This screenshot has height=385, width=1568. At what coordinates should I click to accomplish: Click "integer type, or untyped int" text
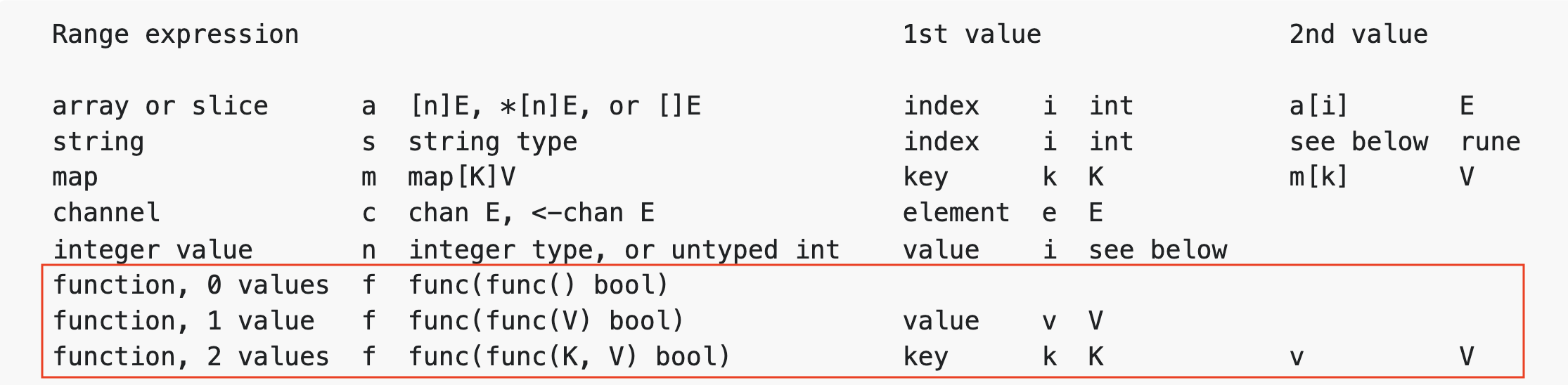624,249
